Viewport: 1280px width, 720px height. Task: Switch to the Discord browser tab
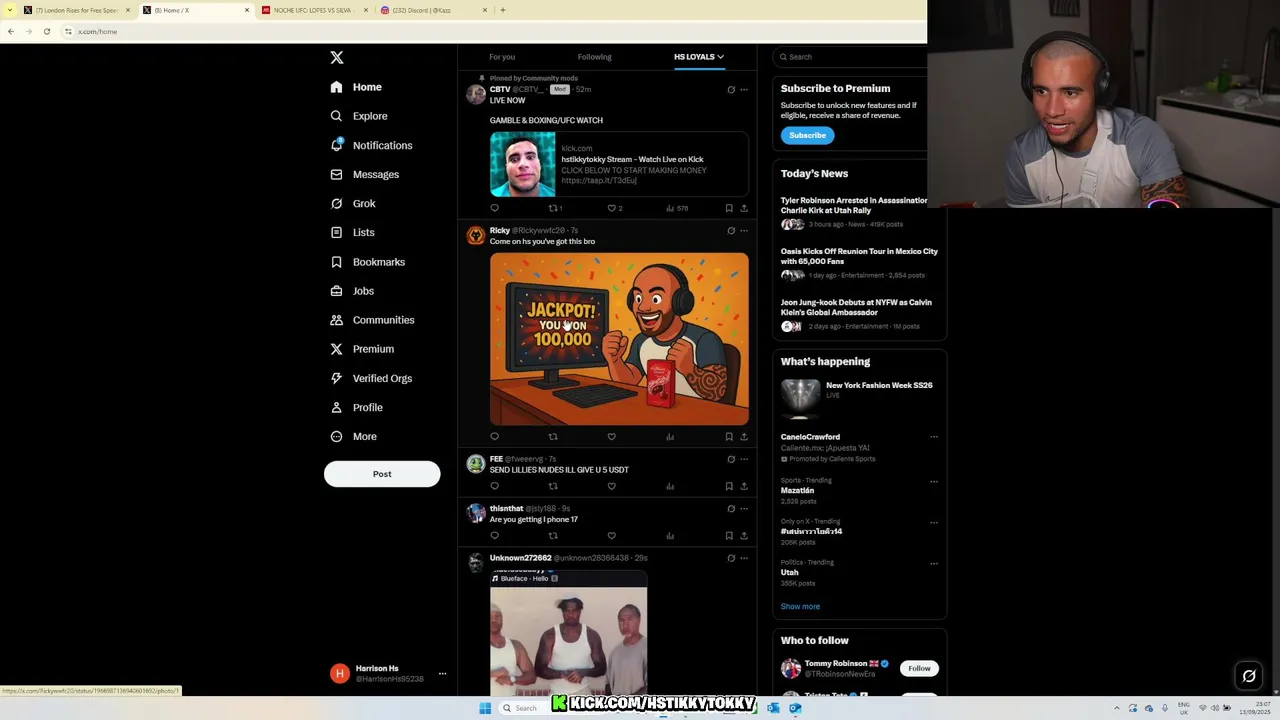point(435,10)
